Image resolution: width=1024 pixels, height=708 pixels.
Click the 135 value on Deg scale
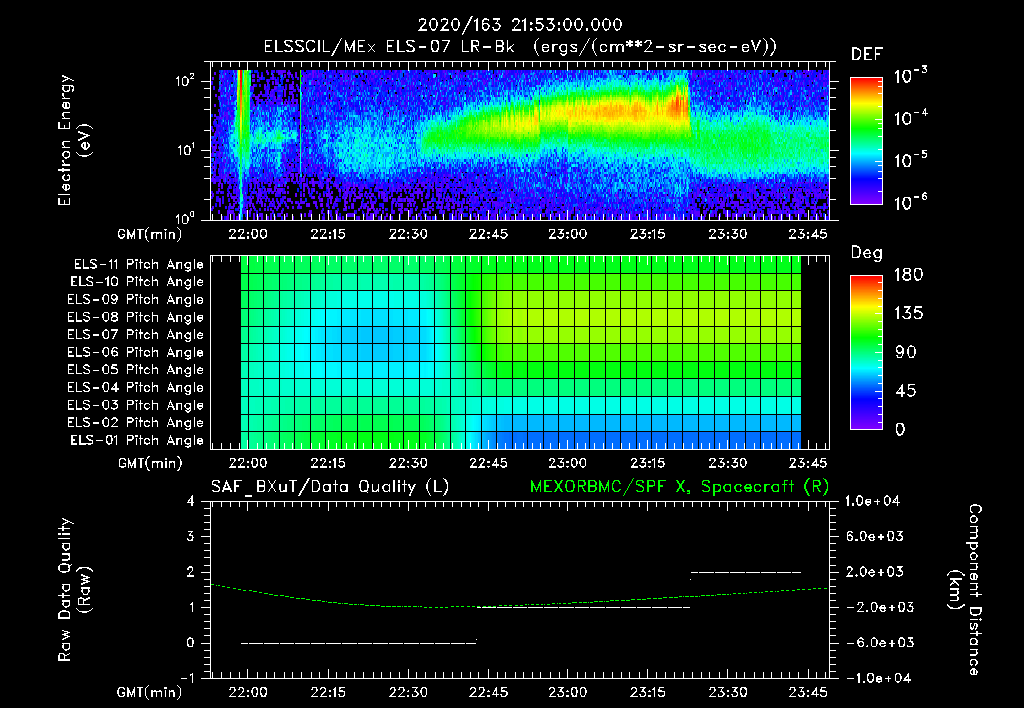click(x=908, y=314)
